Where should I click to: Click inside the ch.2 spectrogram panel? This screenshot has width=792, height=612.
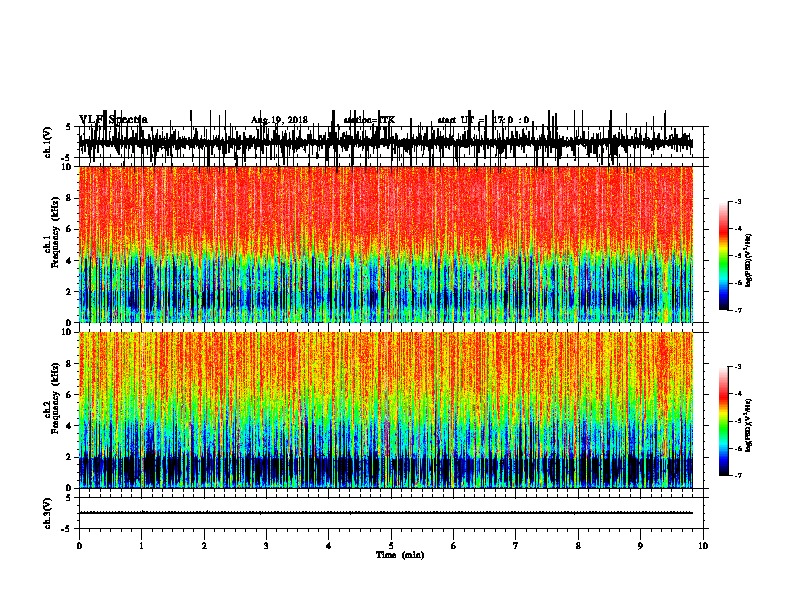point(386,410)
